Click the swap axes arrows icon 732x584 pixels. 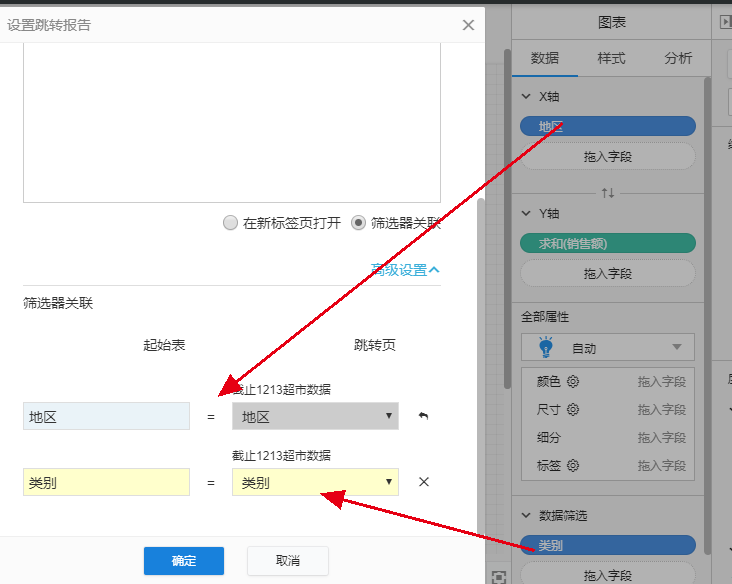pyautogui.click(x=608, y=192)
